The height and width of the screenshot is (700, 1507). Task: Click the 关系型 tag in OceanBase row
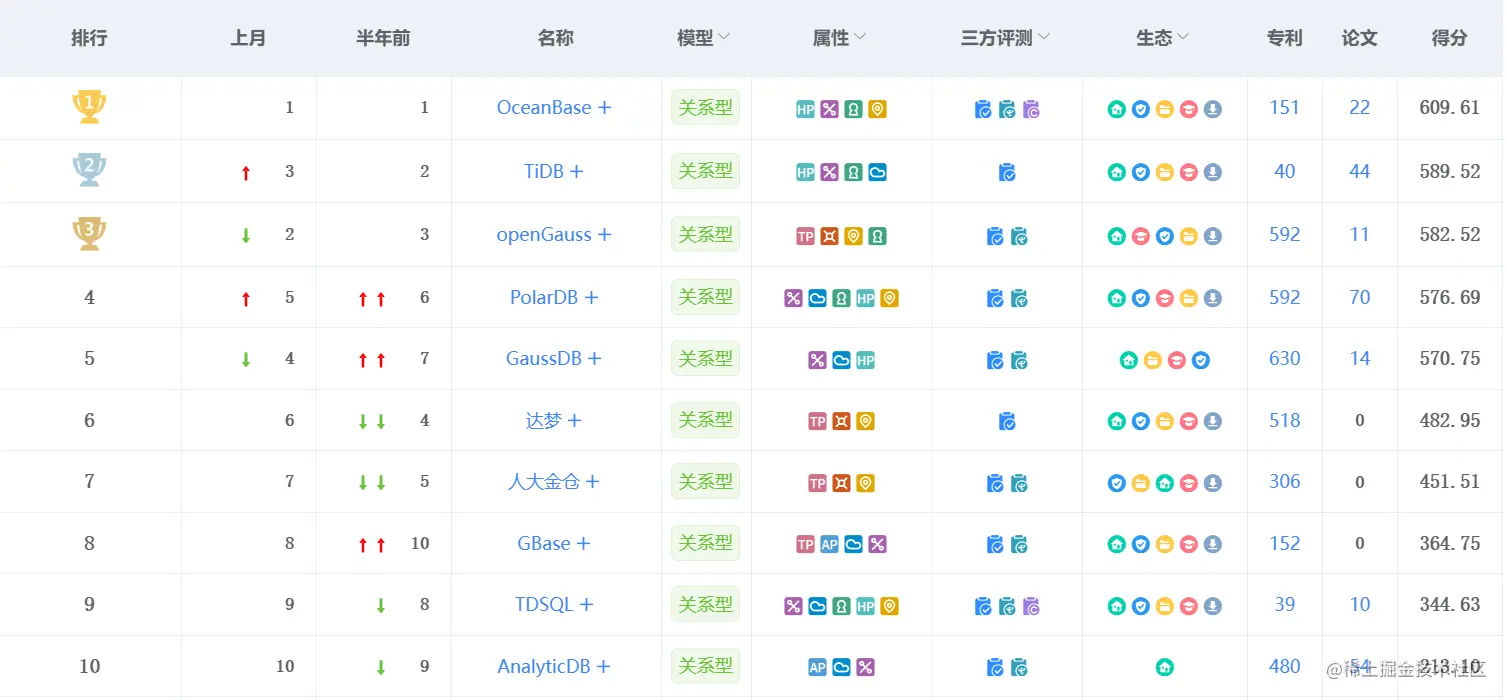(705, 108)
